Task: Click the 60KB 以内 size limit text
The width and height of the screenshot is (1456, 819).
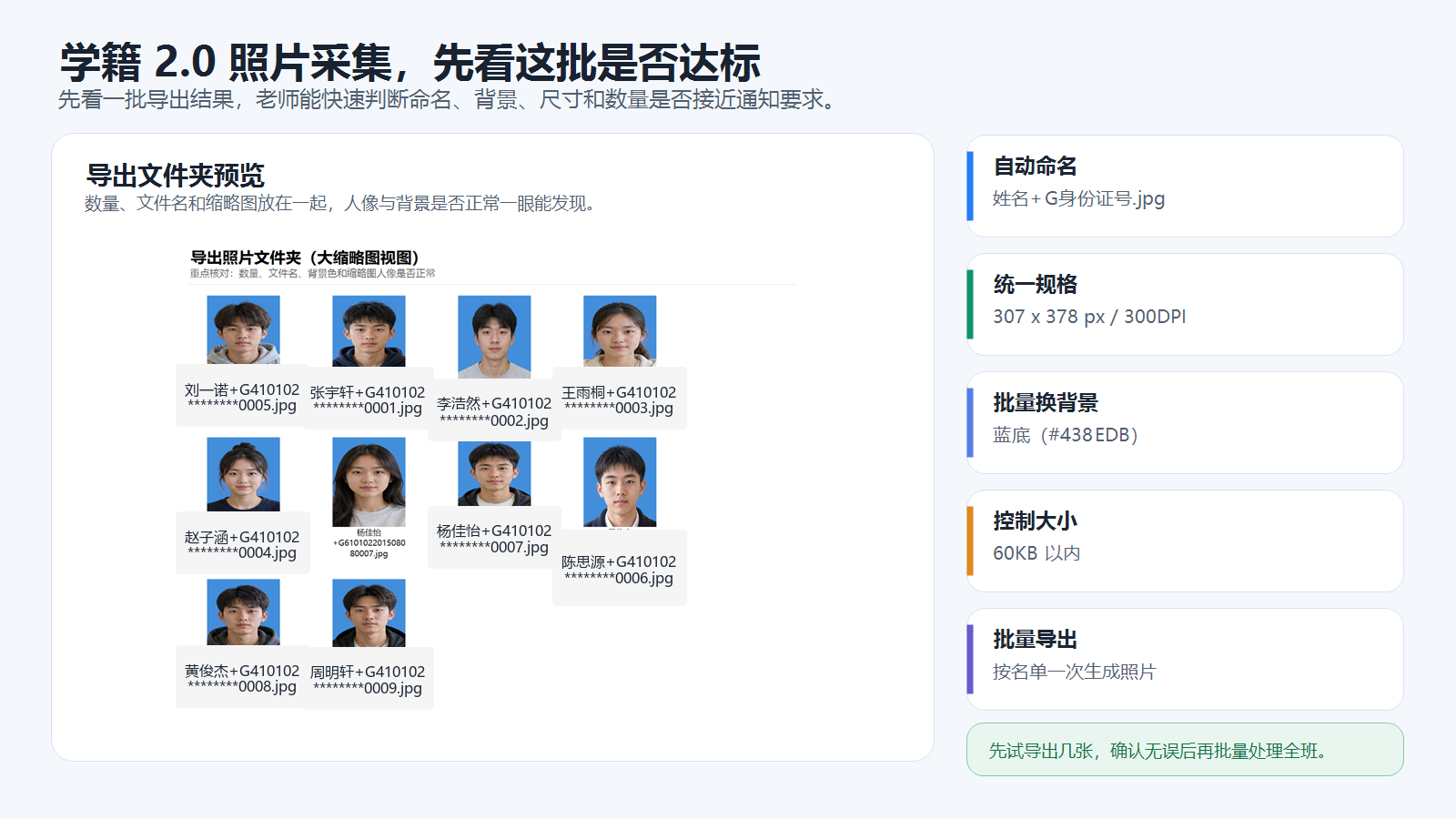Action: click(1036, 553)
